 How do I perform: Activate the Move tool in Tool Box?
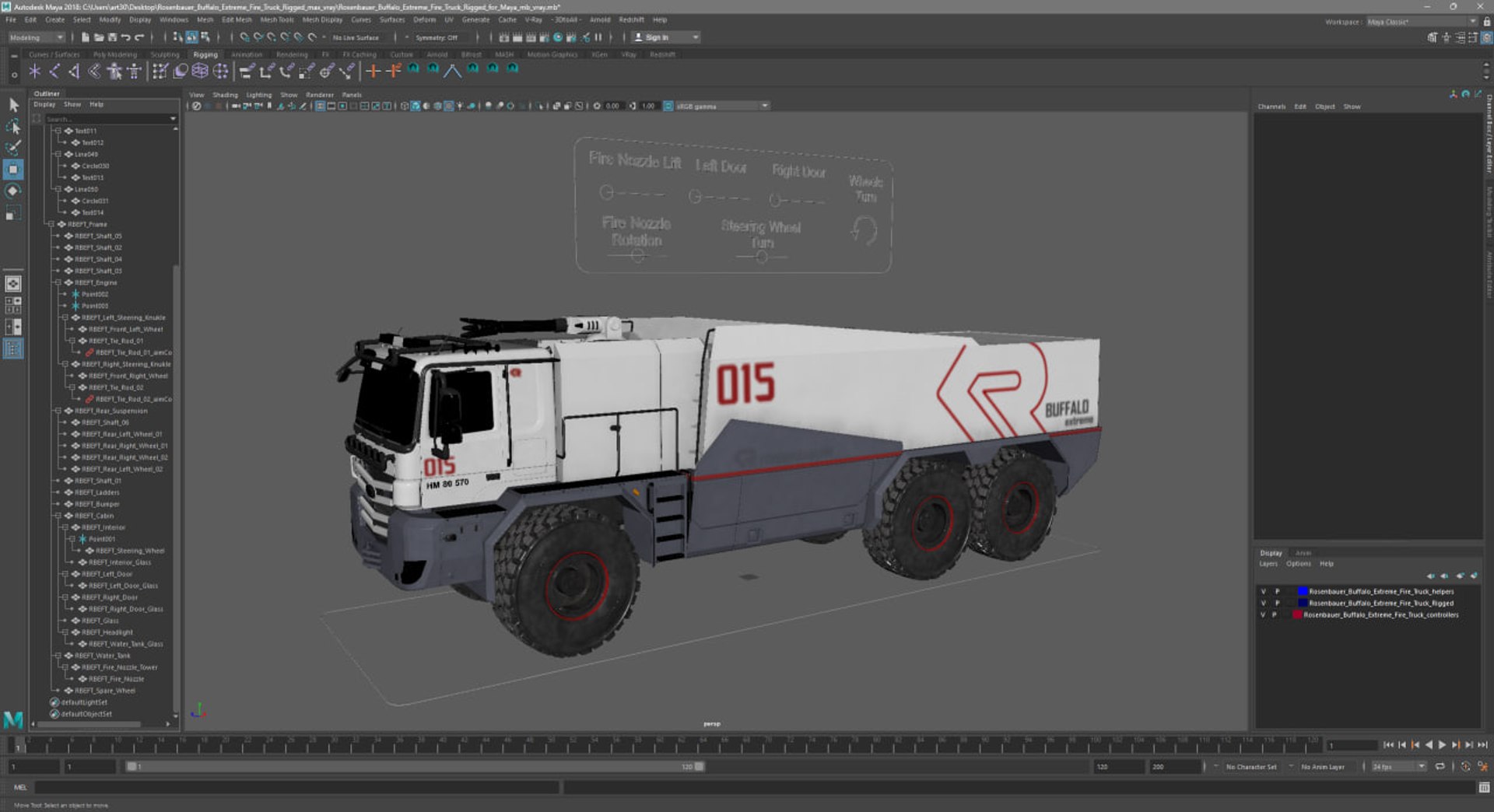(x=13, y=170)
